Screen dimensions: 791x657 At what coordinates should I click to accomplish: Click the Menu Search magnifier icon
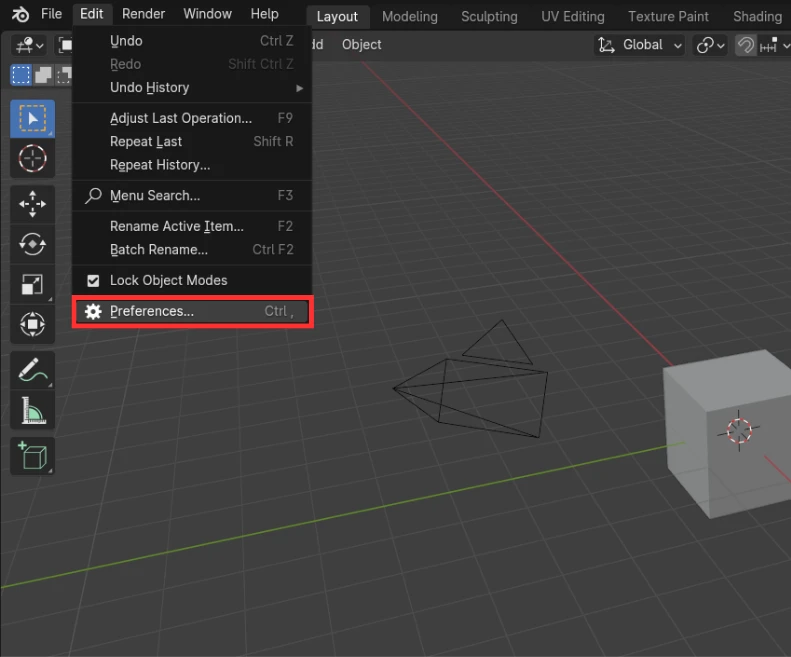(93, 196)
